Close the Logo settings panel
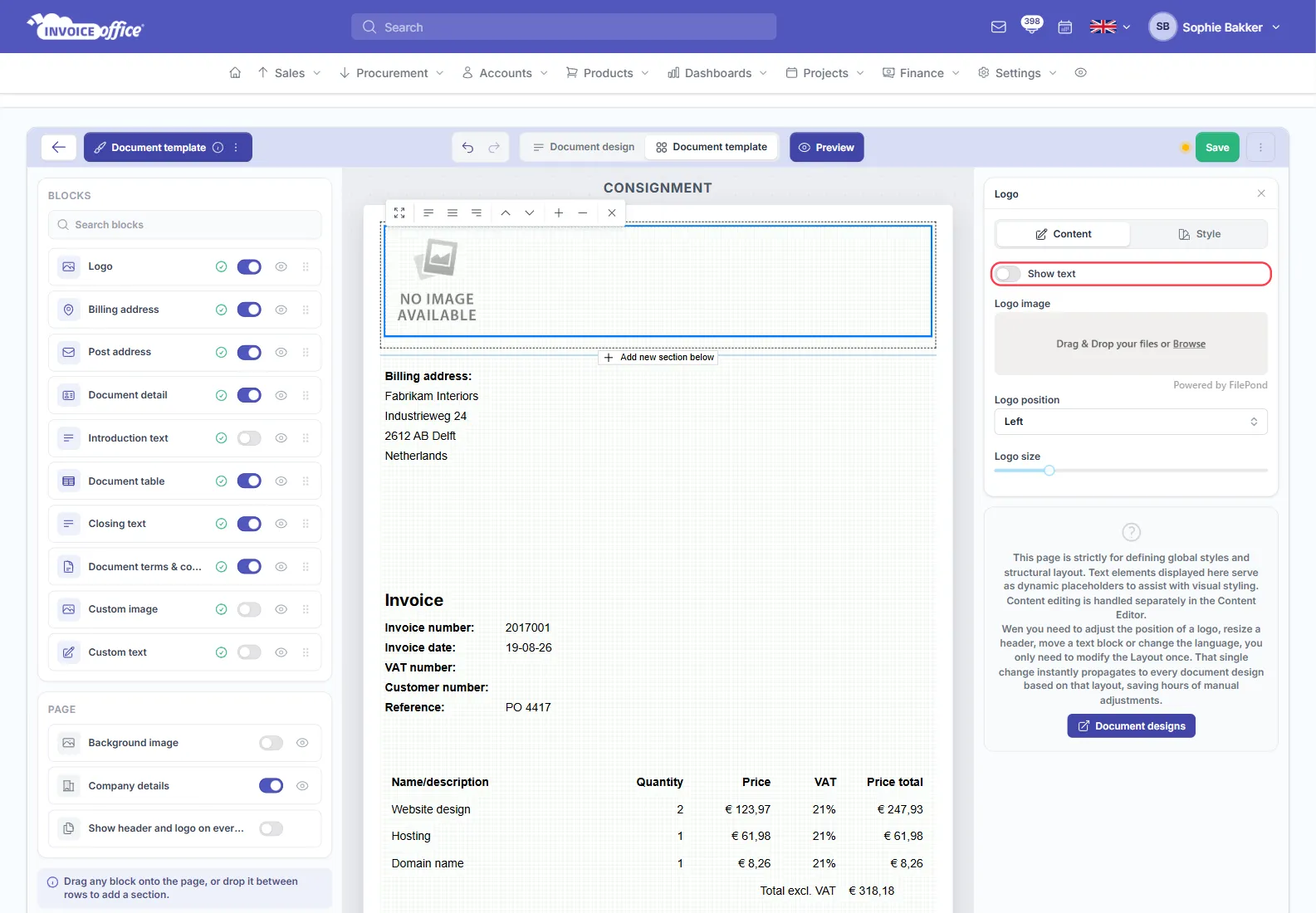1316x913 pixels. (1261, 193)
